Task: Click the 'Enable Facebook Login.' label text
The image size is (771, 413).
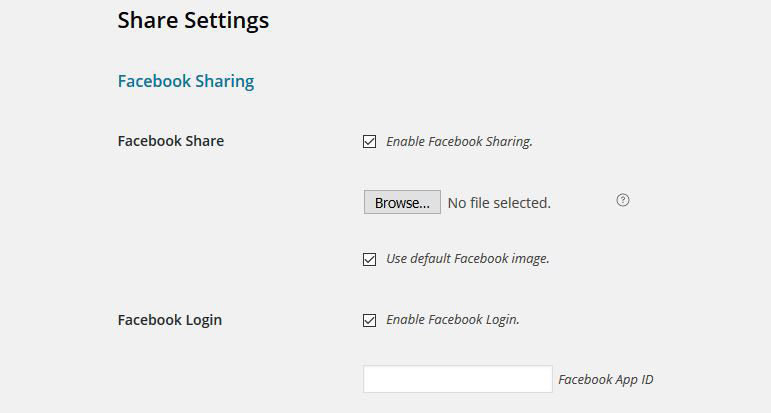Action: (453, 320)
